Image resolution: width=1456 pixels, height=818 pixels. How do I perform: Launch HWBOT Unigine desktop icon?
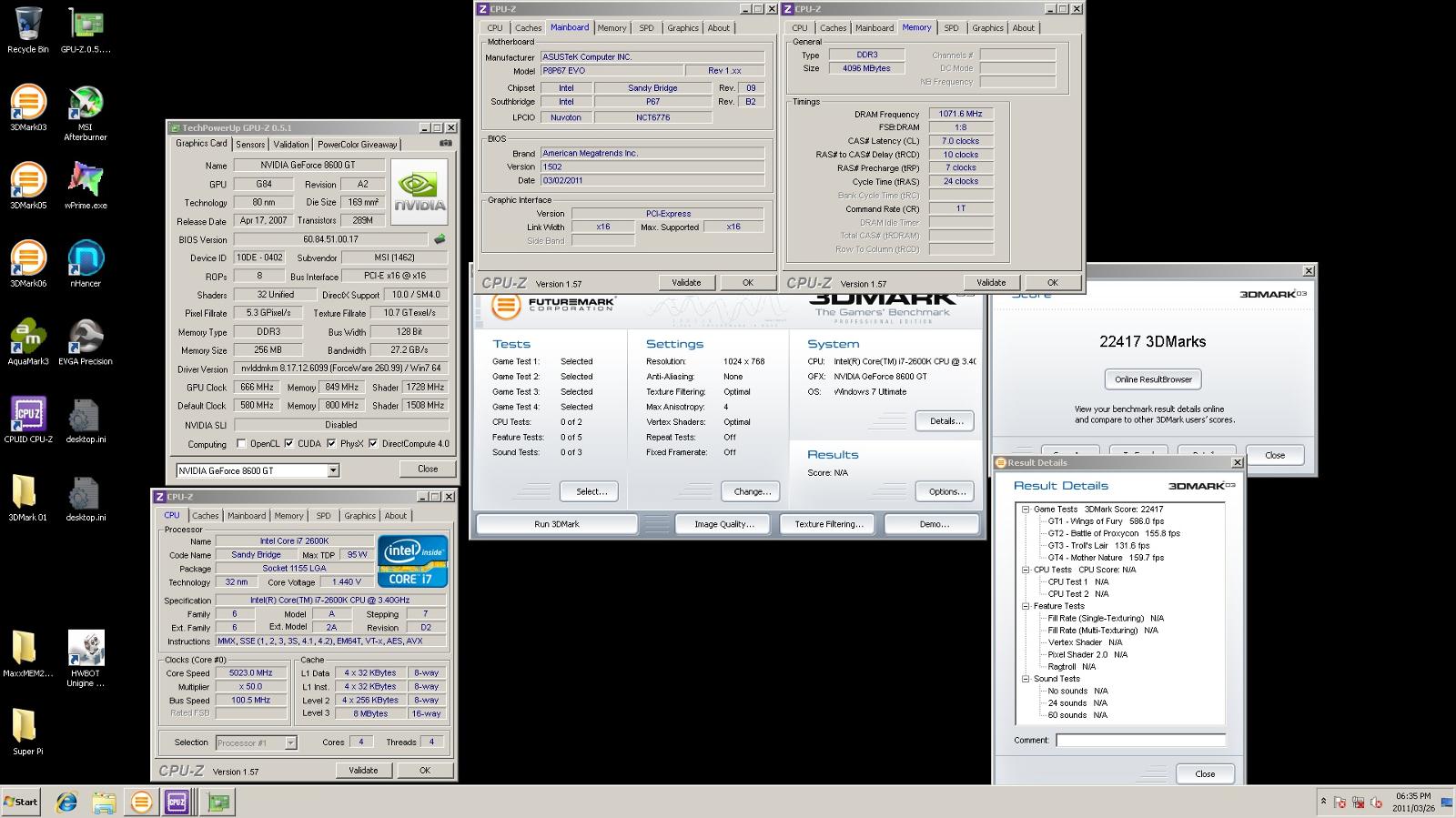[x=86, y=659]
